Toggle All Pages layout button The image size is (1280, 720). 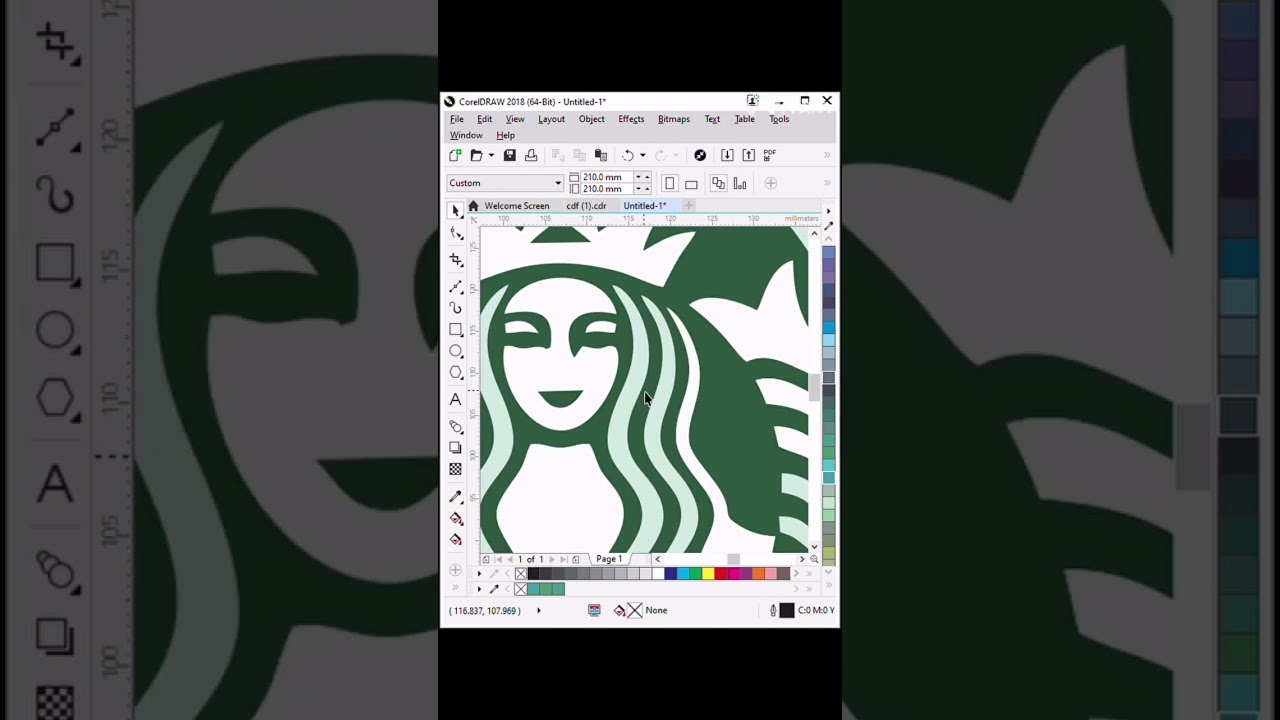click(718, 183)
